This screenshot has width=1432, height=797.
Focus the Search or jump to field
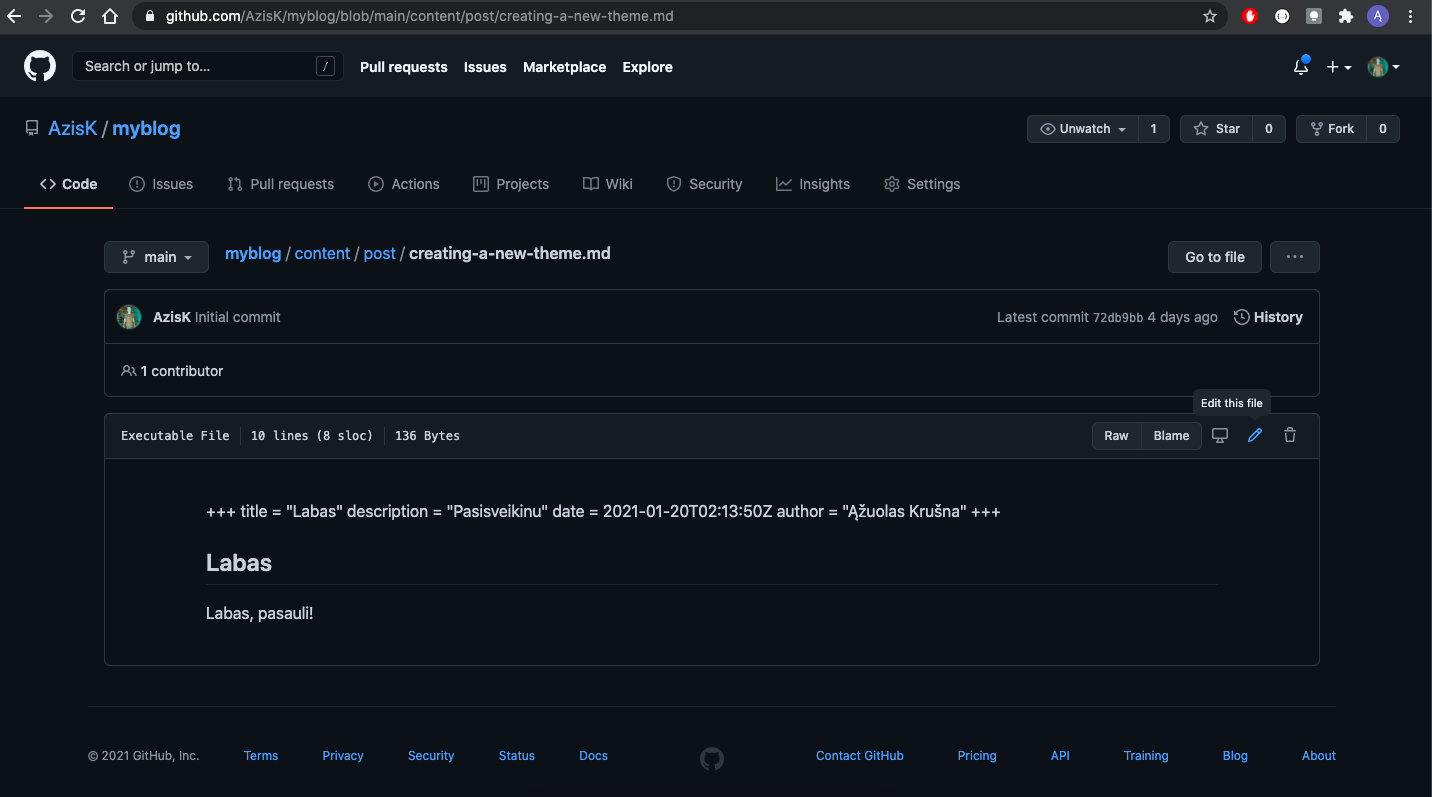click(x=208, y=66)
